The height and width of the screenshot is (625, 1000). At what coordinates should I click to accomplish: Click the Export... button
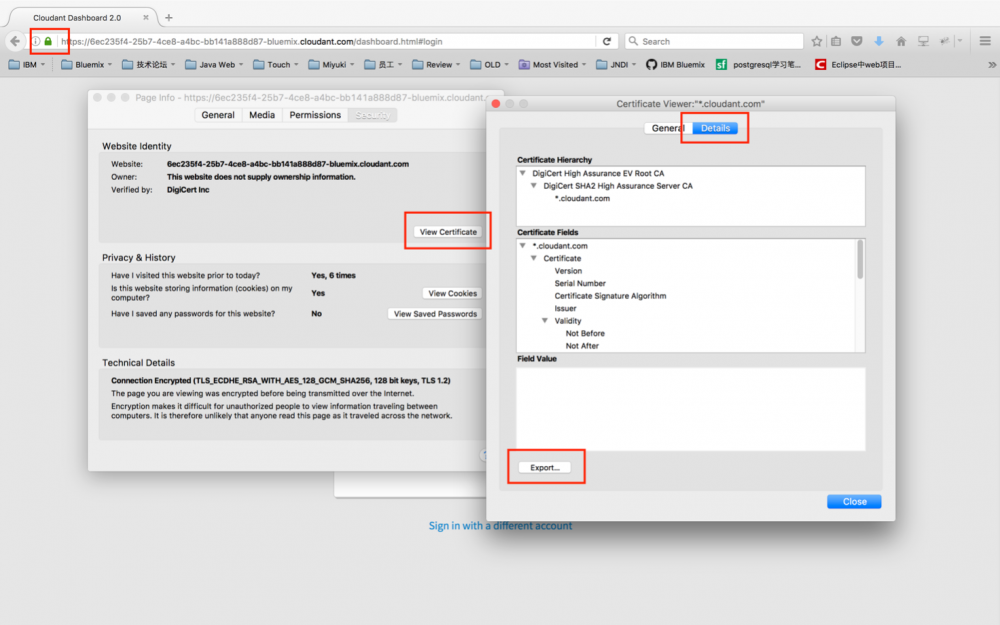[x=544, y=467]
